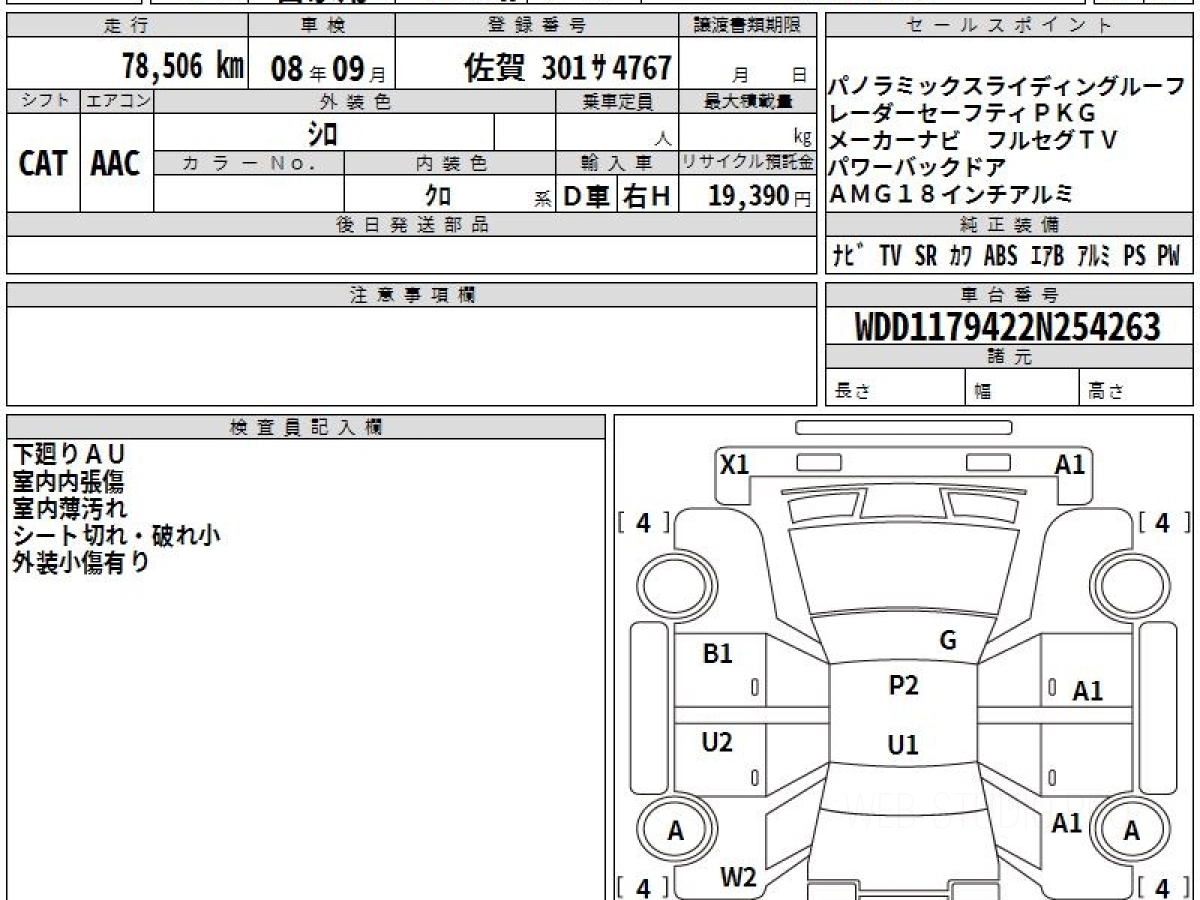
Task: Click the 最大積載量 header
Action: coord(748,101)
